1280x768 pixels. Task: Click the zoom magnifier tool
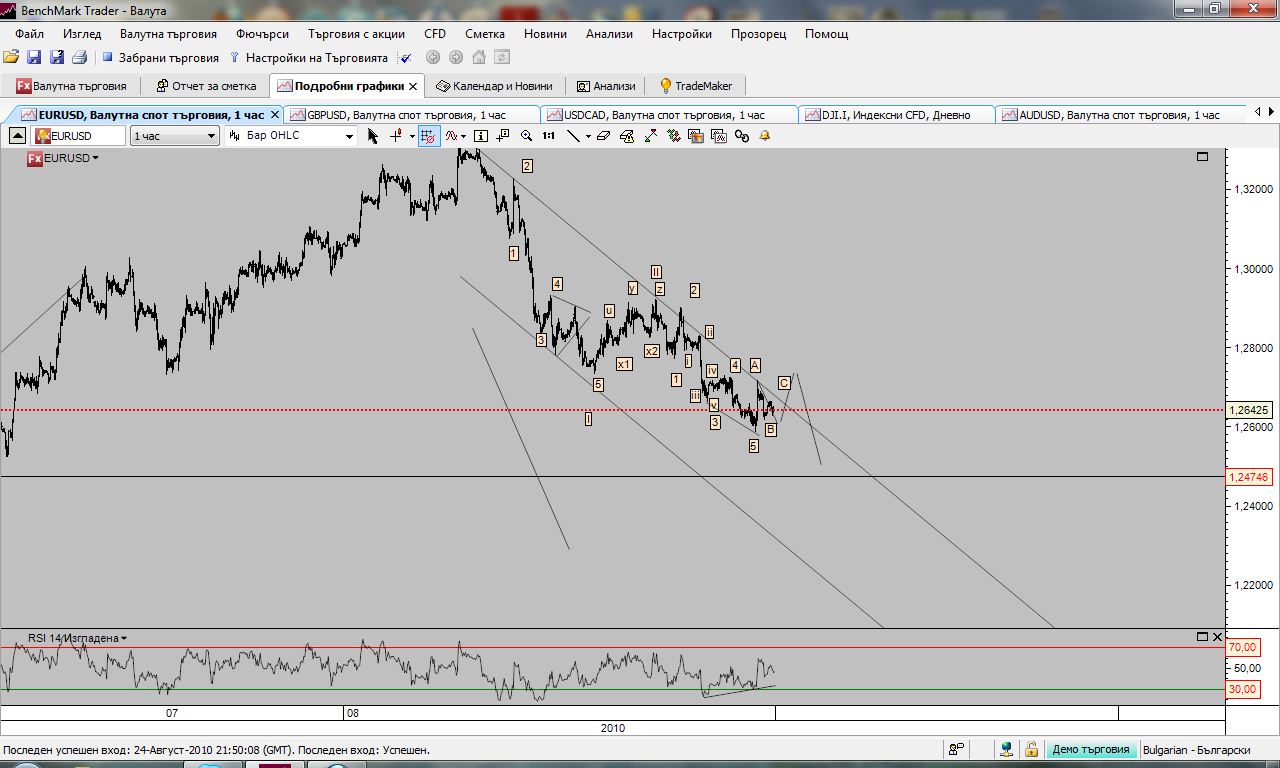tap(526, 136)
